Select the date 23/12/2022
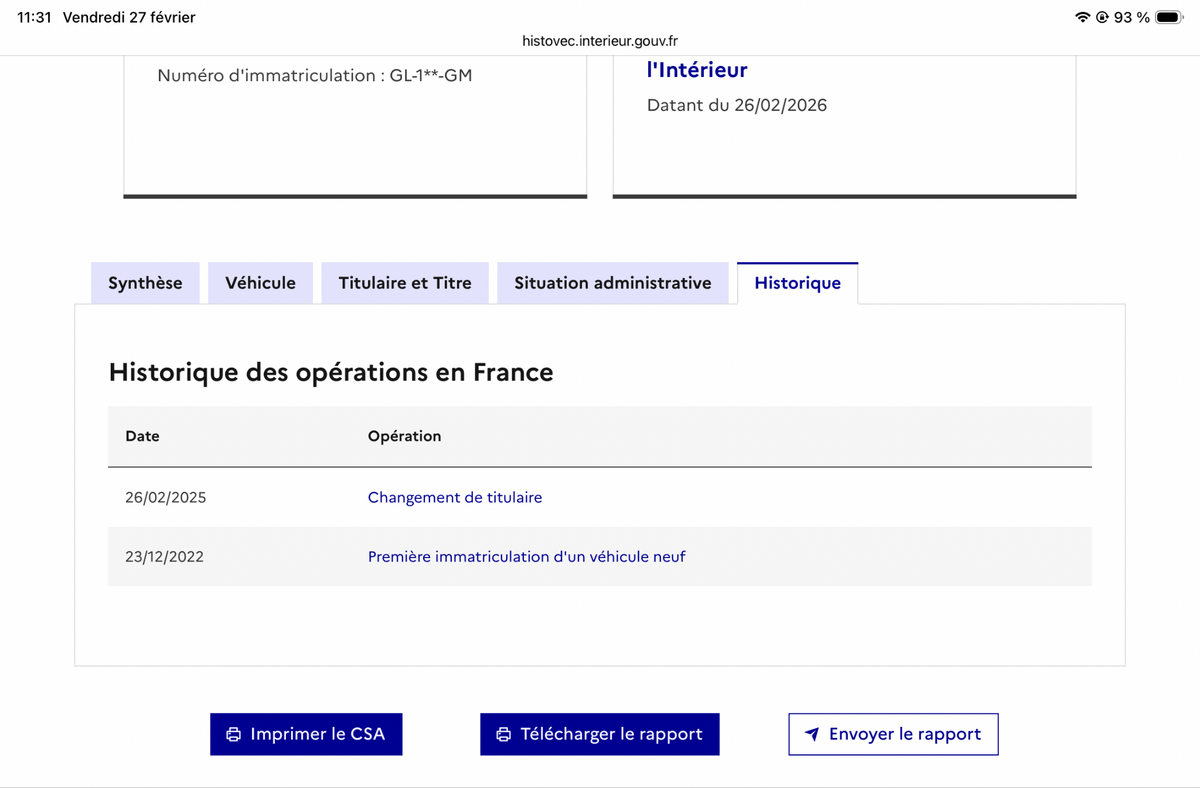The height and width of the screenshot is (788, 1200). coord(165,557)
